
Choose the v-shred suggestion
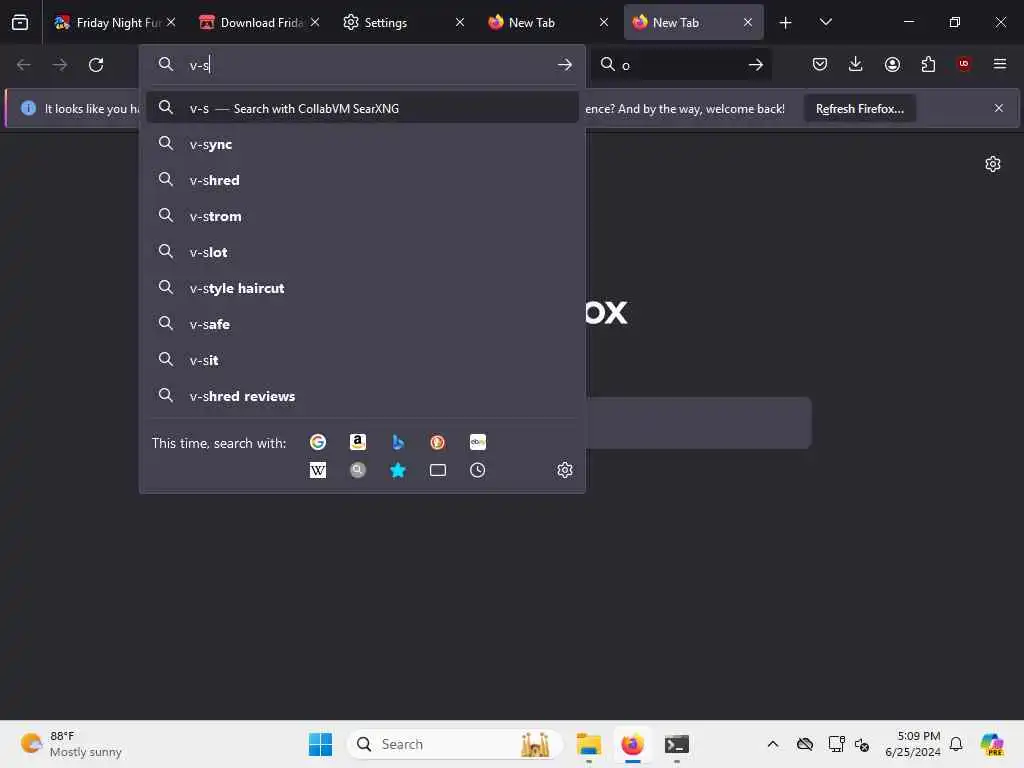tap(362, 180)
